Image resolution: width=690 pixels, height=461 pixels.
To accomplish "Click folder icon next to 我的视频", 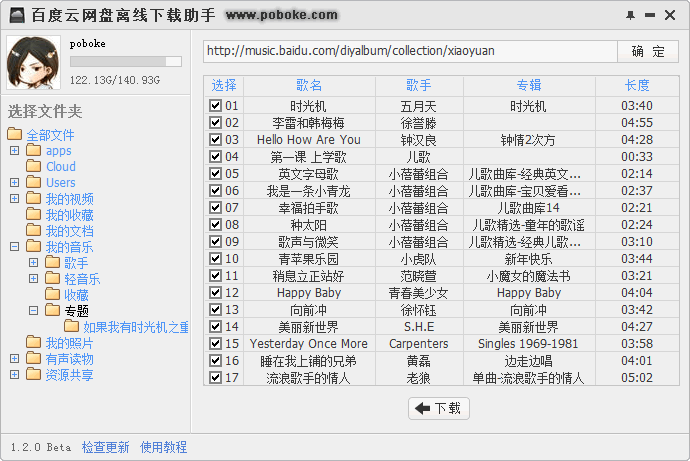I will coord(33,198).
